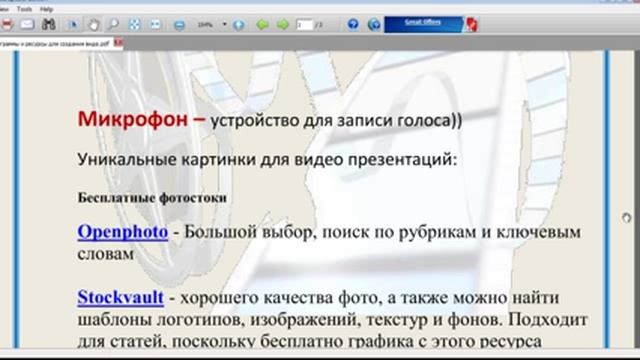This screenshot has height=360, width=640.
Task: Click the globe web icon
Action: (x=374, y=24)
